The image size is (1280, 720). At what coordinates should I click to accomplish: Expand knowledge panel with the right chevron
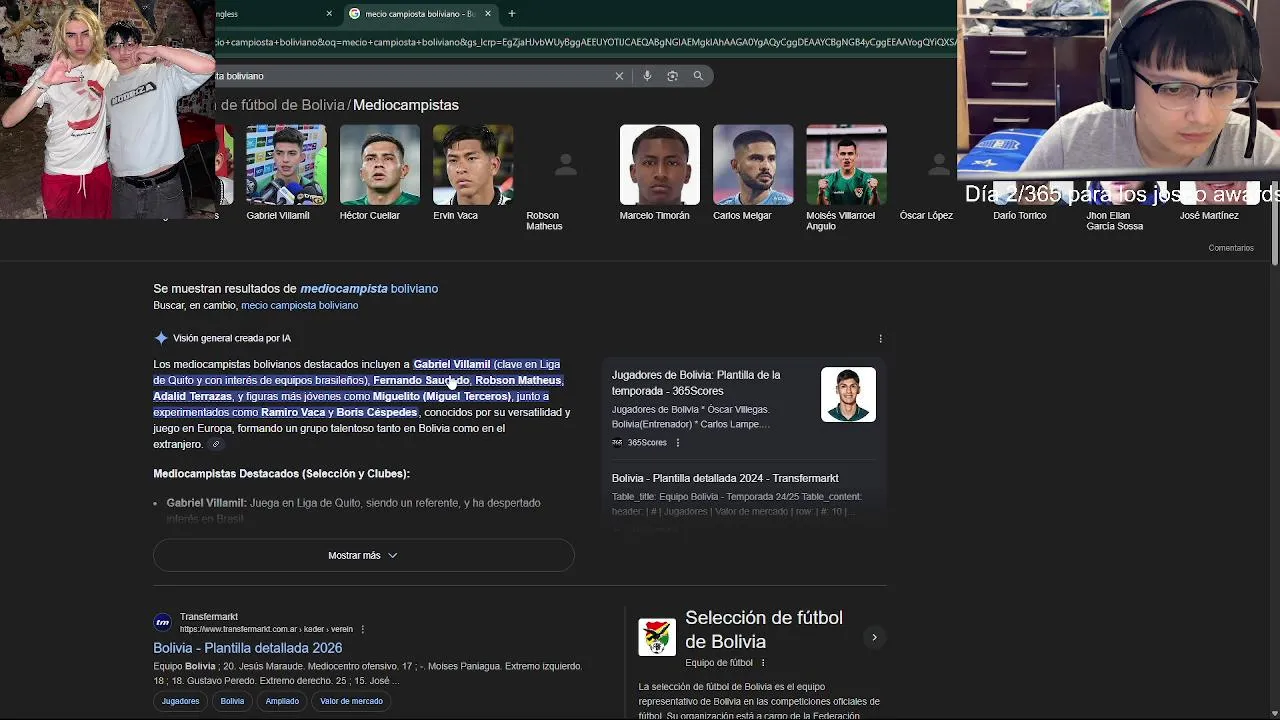874,637
